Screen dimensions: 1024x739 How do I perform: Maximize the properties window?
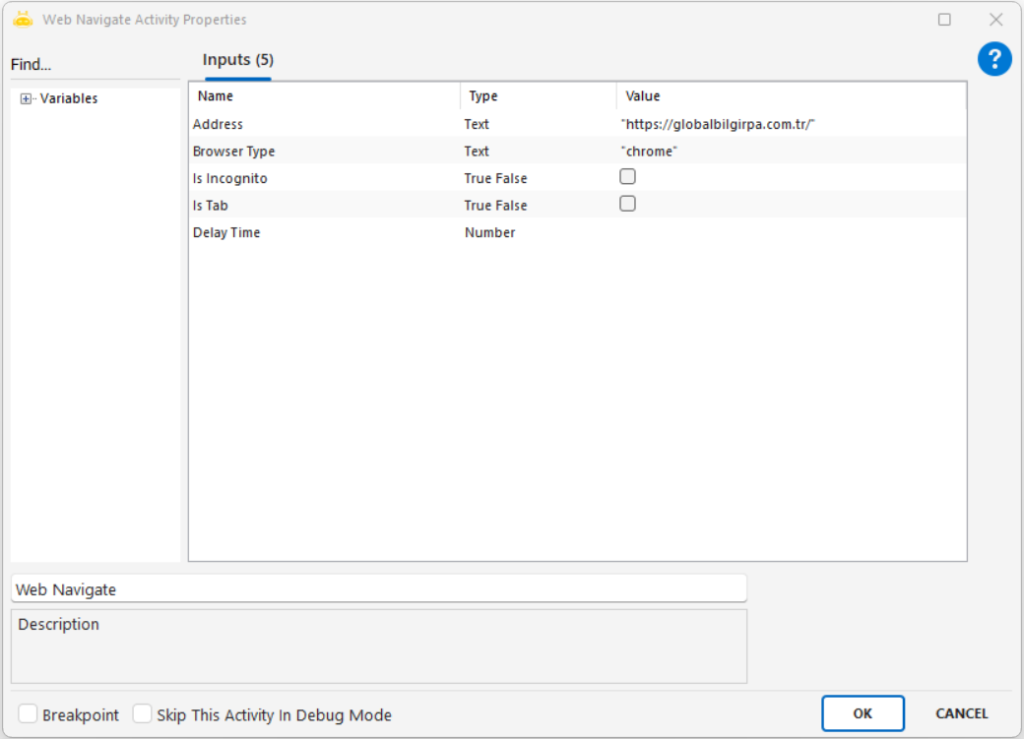click(x=944, y=20)
